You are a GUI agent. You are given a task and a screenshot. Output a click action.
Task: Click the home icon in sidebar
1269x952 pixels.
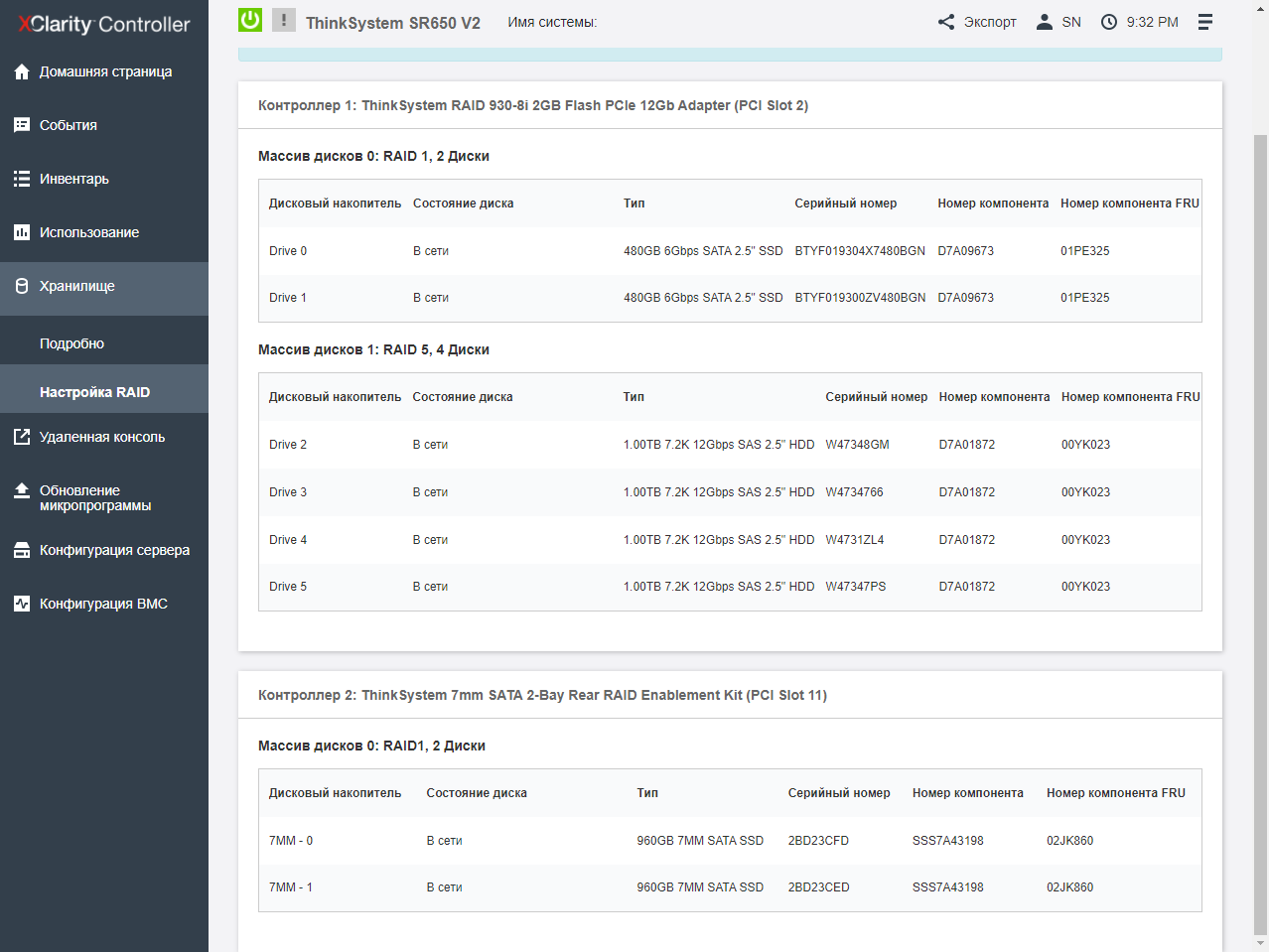click(22, 71)
